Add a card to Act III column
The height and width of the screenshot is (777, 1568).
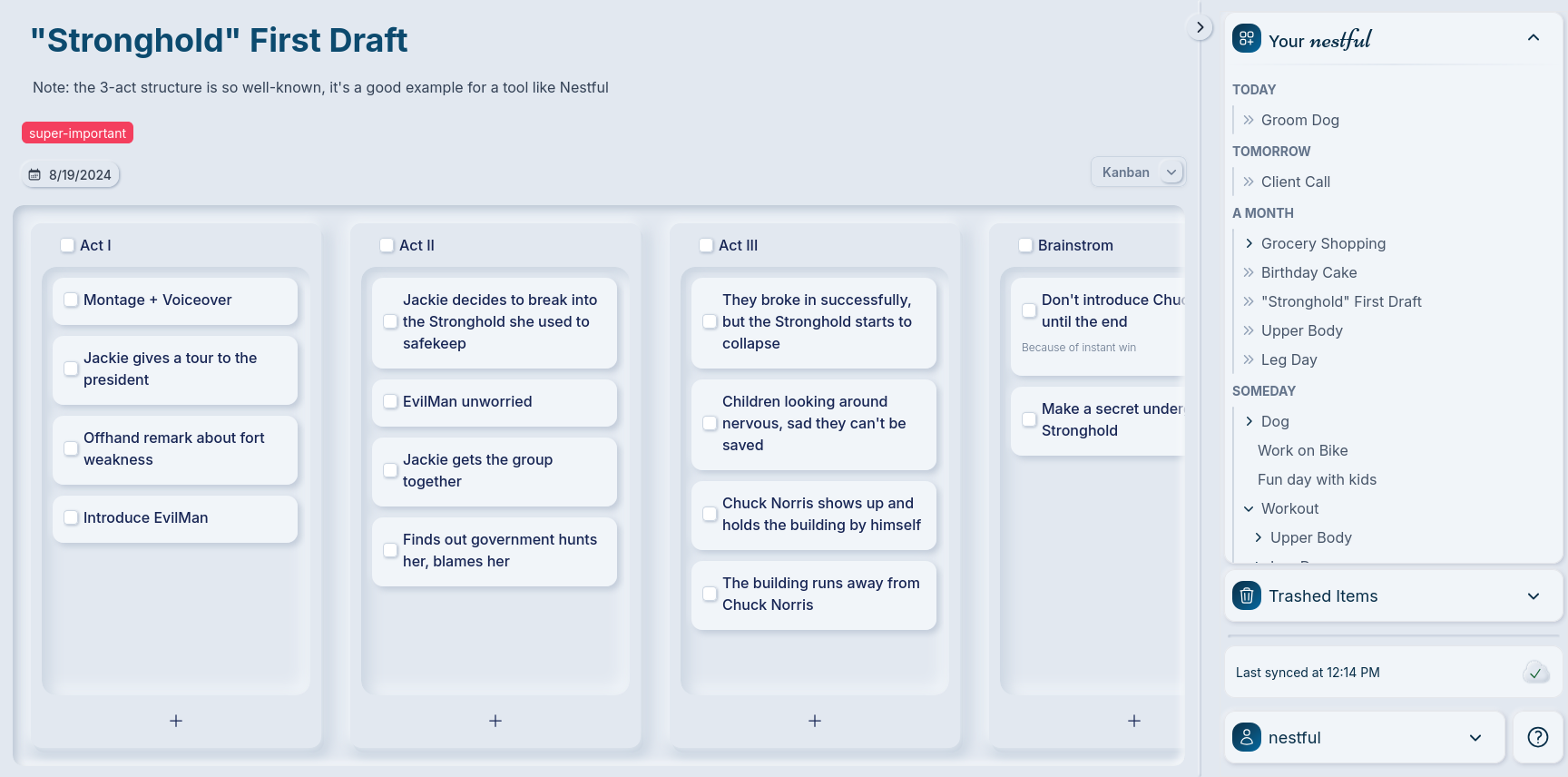815,721
